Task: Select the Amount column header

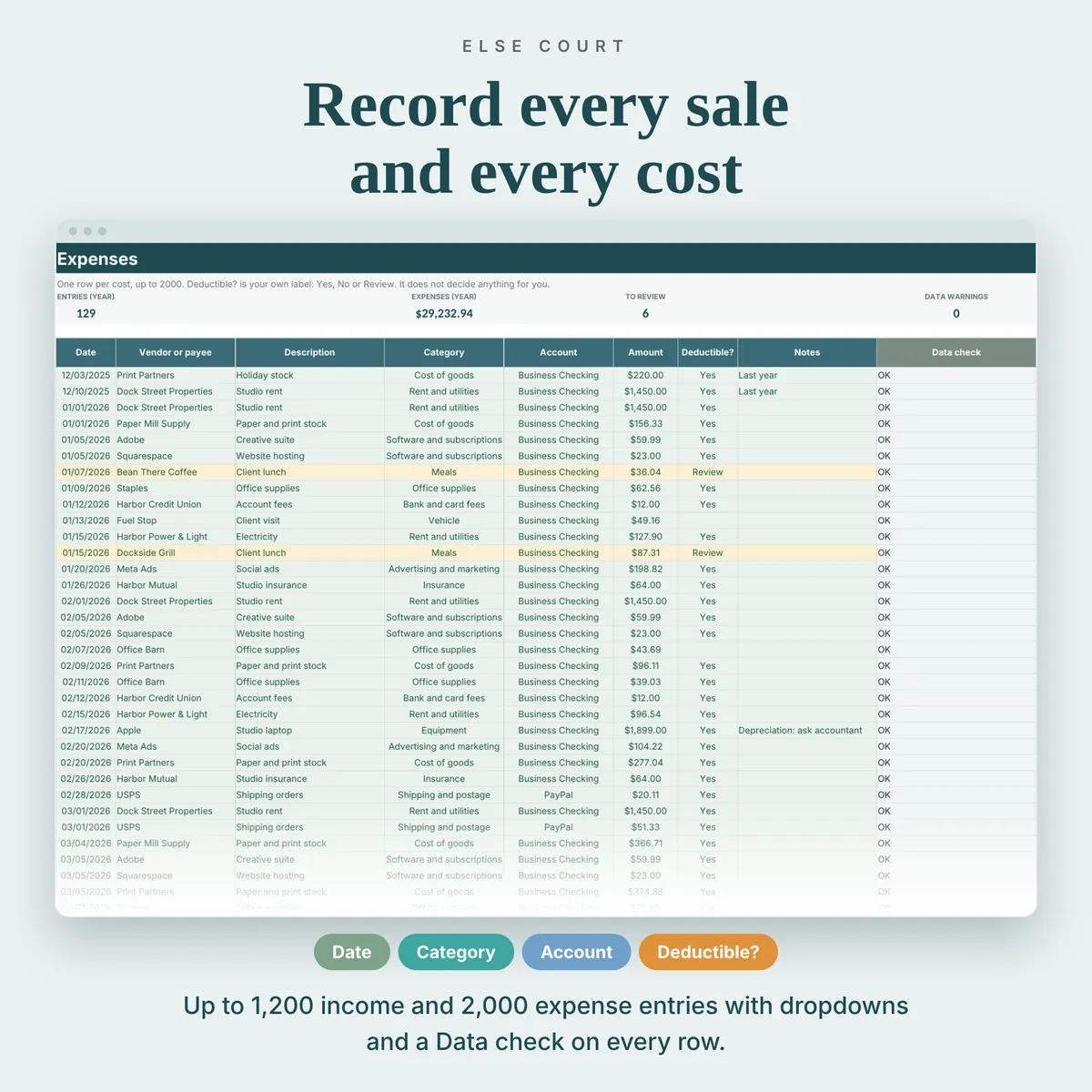Action: [x=645, y=352]
